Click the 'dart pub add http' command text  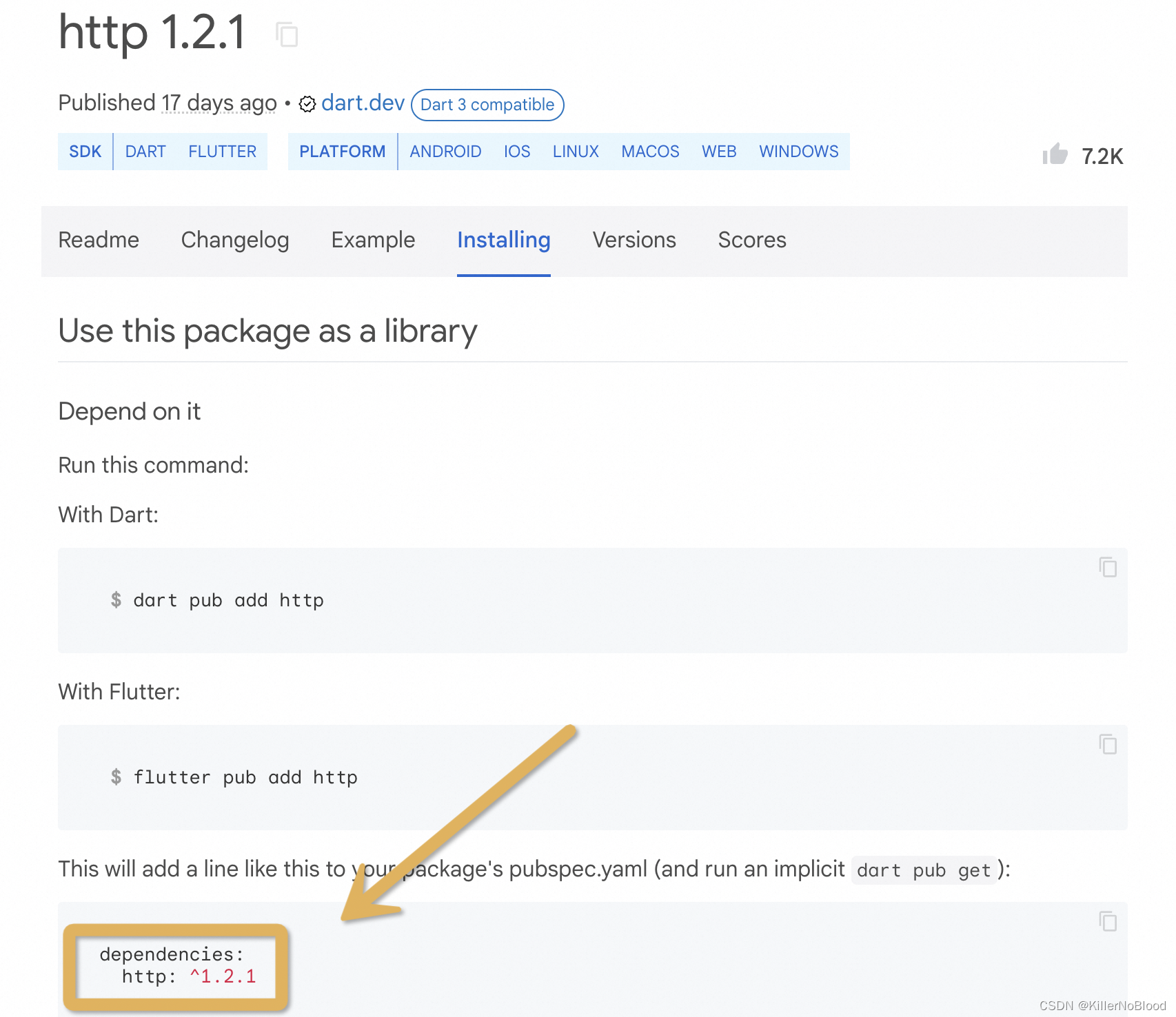228,601
